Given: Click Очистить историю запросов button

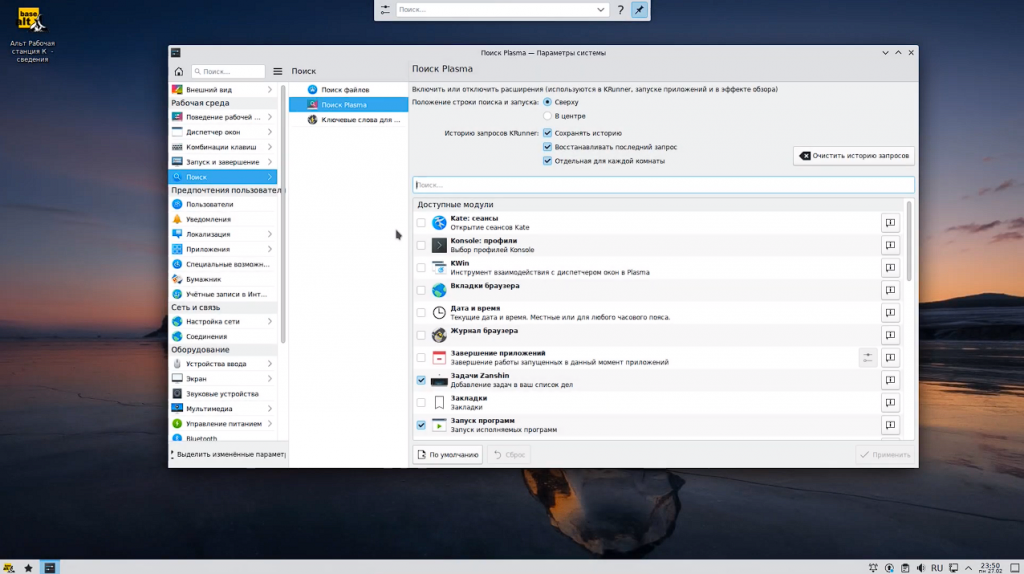Looking at the screenshot, I should click(x=854, y=155).
